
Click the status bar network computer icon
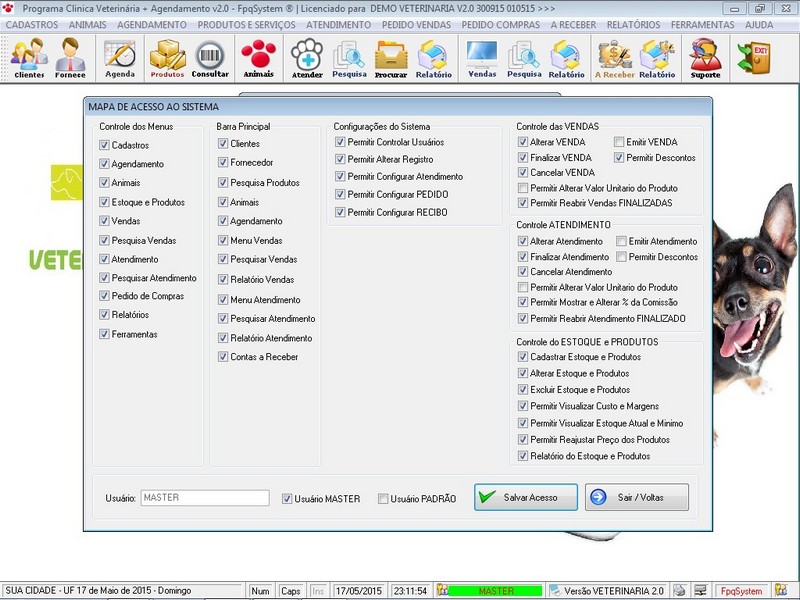click(x=701, y=590)
